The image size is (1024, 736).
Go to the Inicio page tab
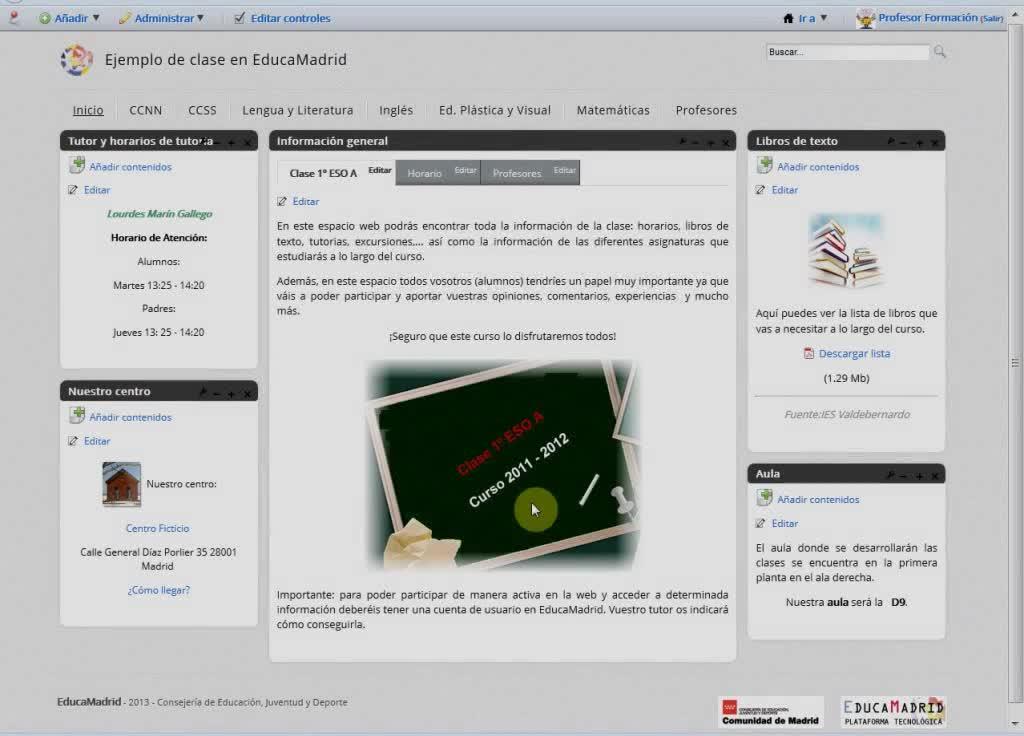click(x=88, y=110)
